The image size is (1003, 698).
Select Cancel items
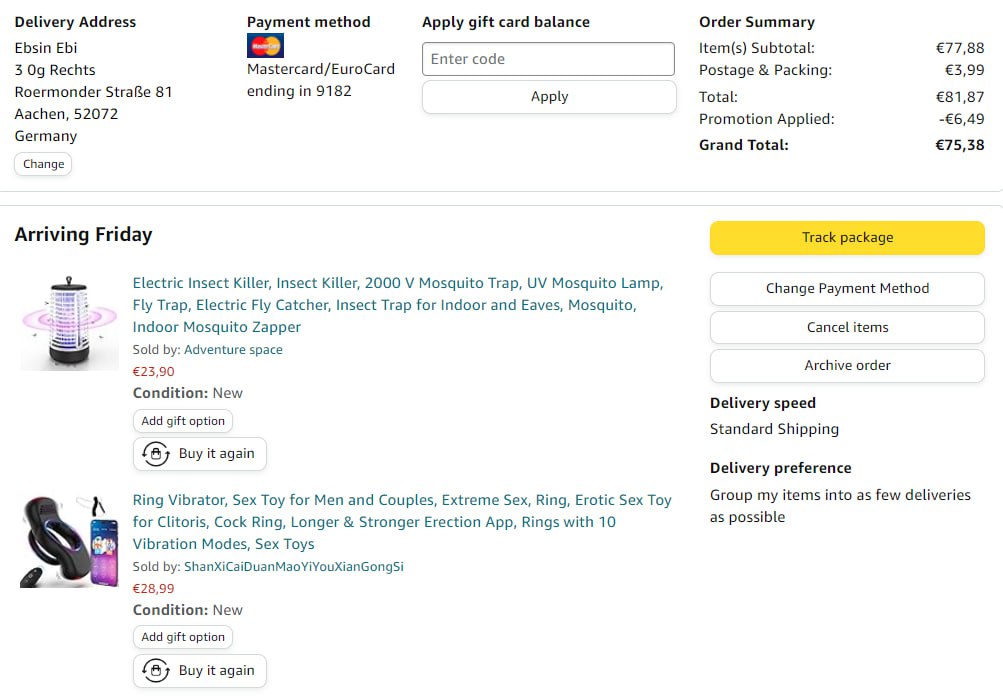847,327
